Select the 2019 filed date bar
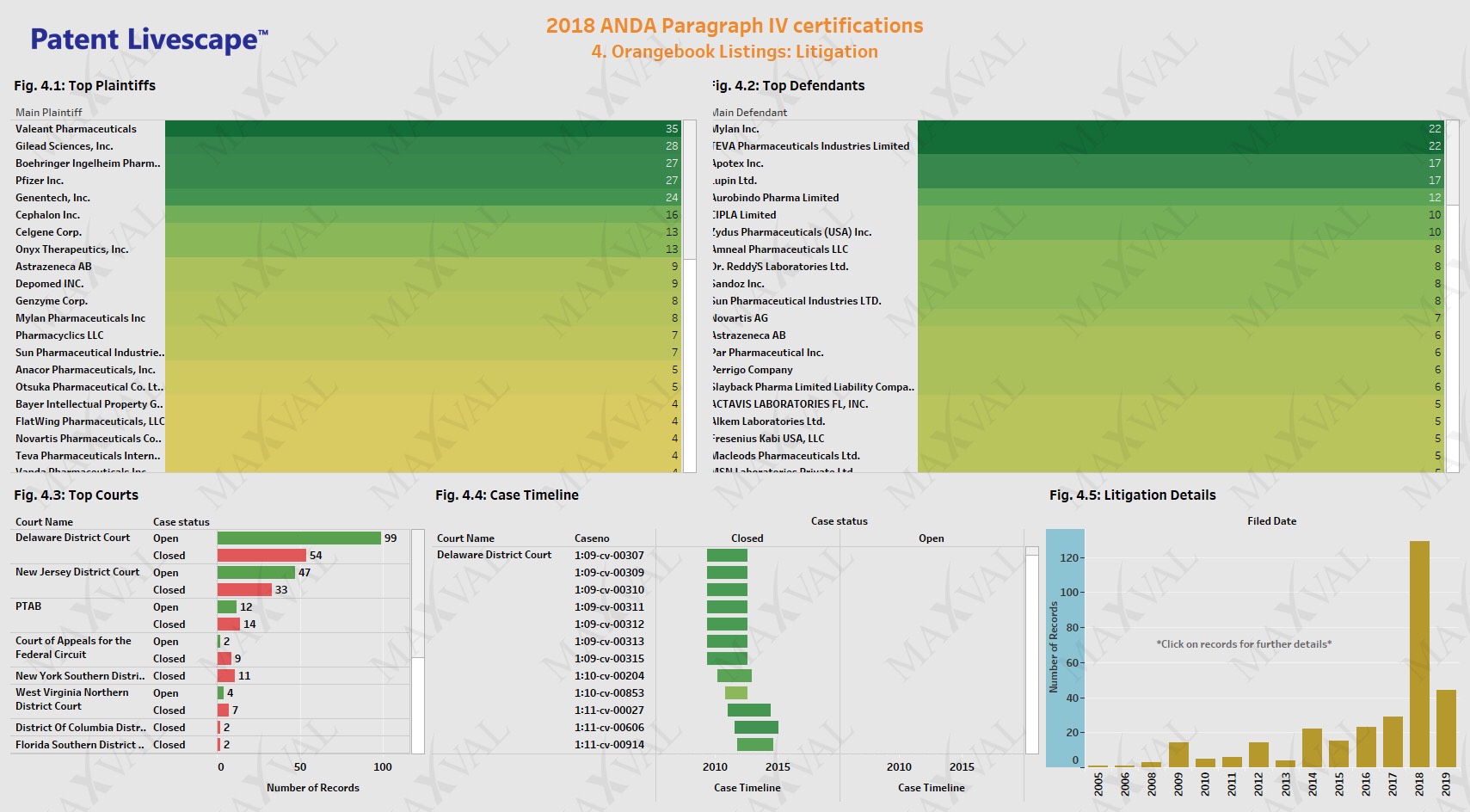 click(1446, 729)
